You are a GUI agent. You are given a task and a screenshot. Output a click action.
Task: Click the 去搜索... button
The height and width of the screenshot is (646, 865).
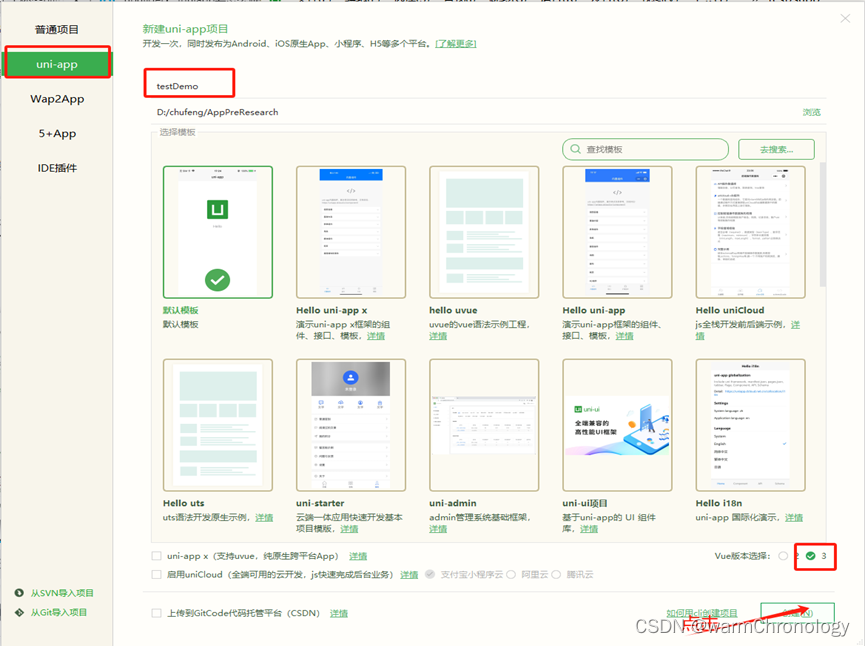(x=776, y=149)
